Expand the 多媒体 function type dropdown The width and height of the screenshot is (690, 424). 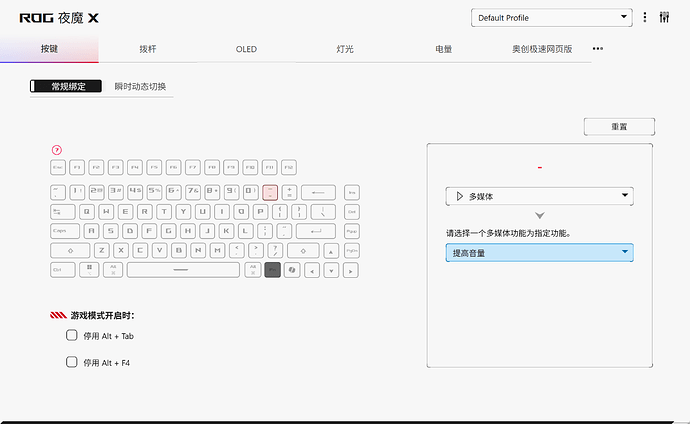[540, 197]
